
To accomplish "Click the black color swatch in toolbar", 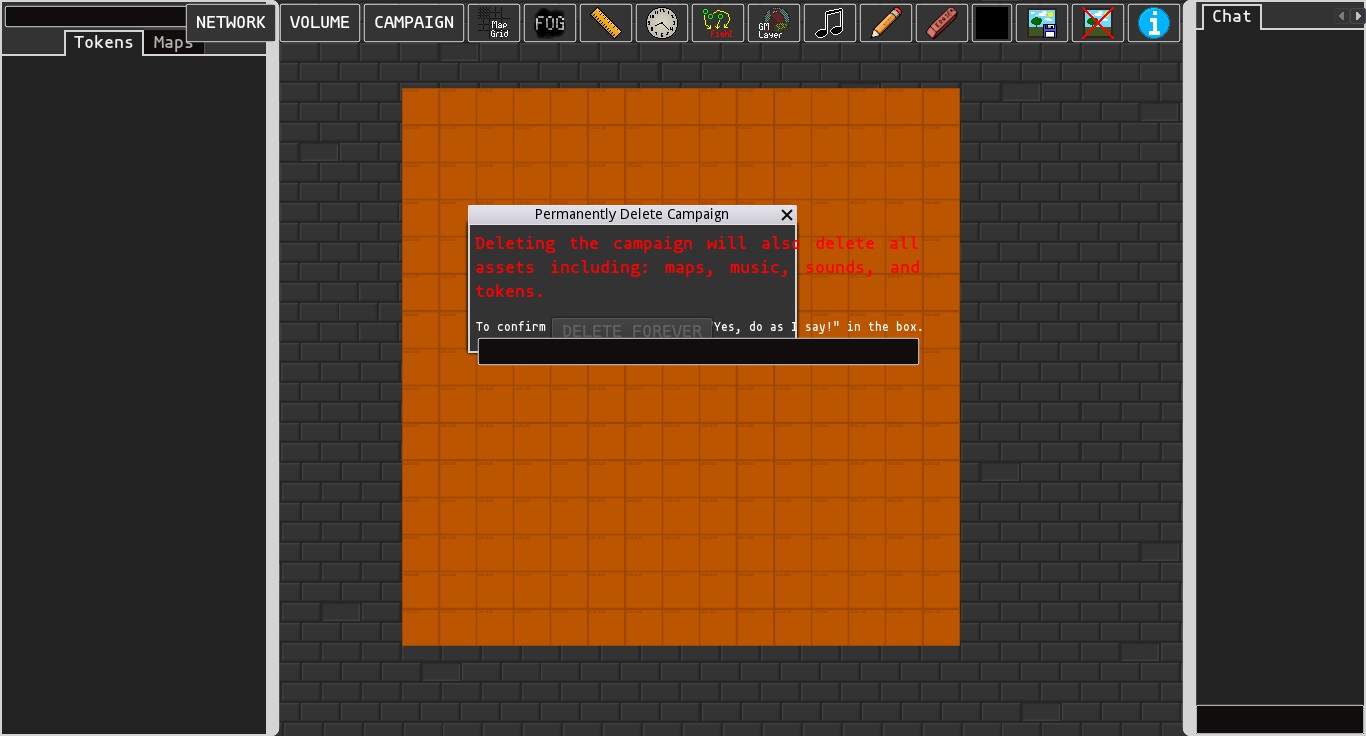I will (992, 23).
